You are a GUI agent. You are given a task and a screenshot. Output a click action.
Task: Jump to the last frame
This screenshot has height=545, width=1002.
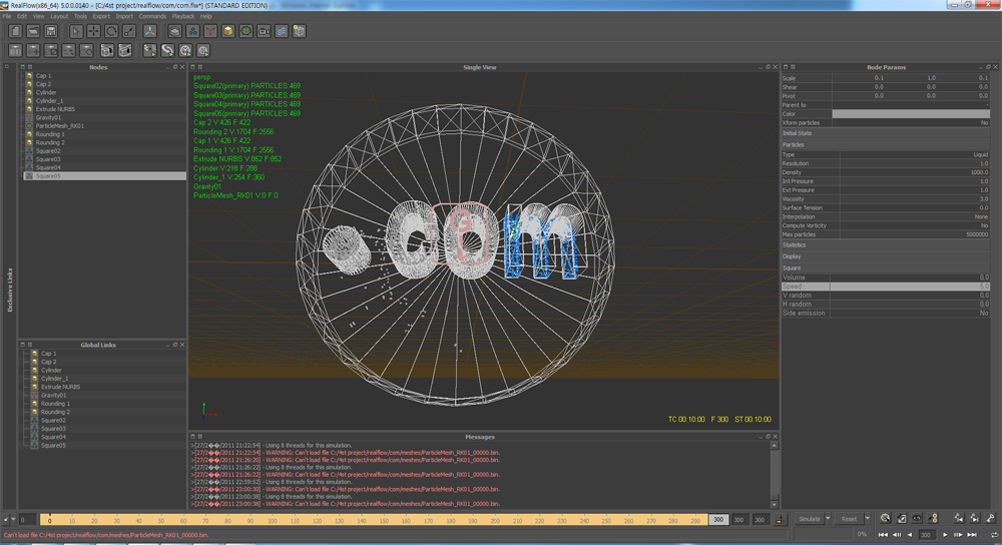(x=972, y=535)
